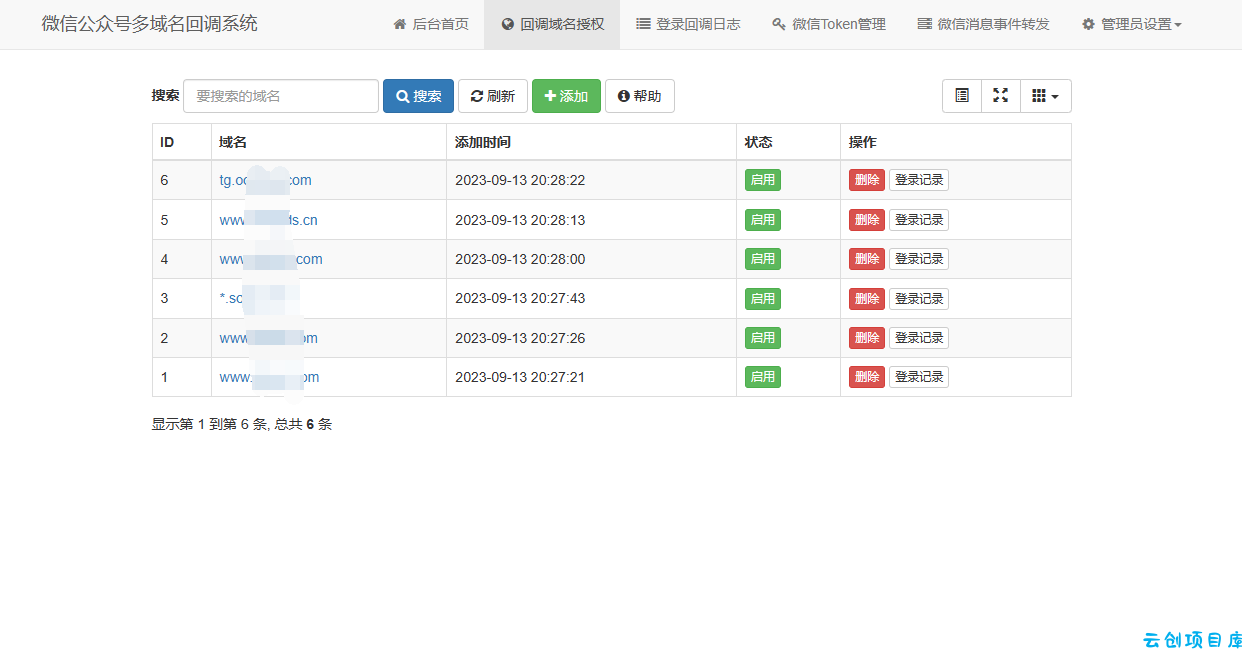The image size is (1242, 665).
Task: Delete the domain with ID 3
Action: coord(867,298)
